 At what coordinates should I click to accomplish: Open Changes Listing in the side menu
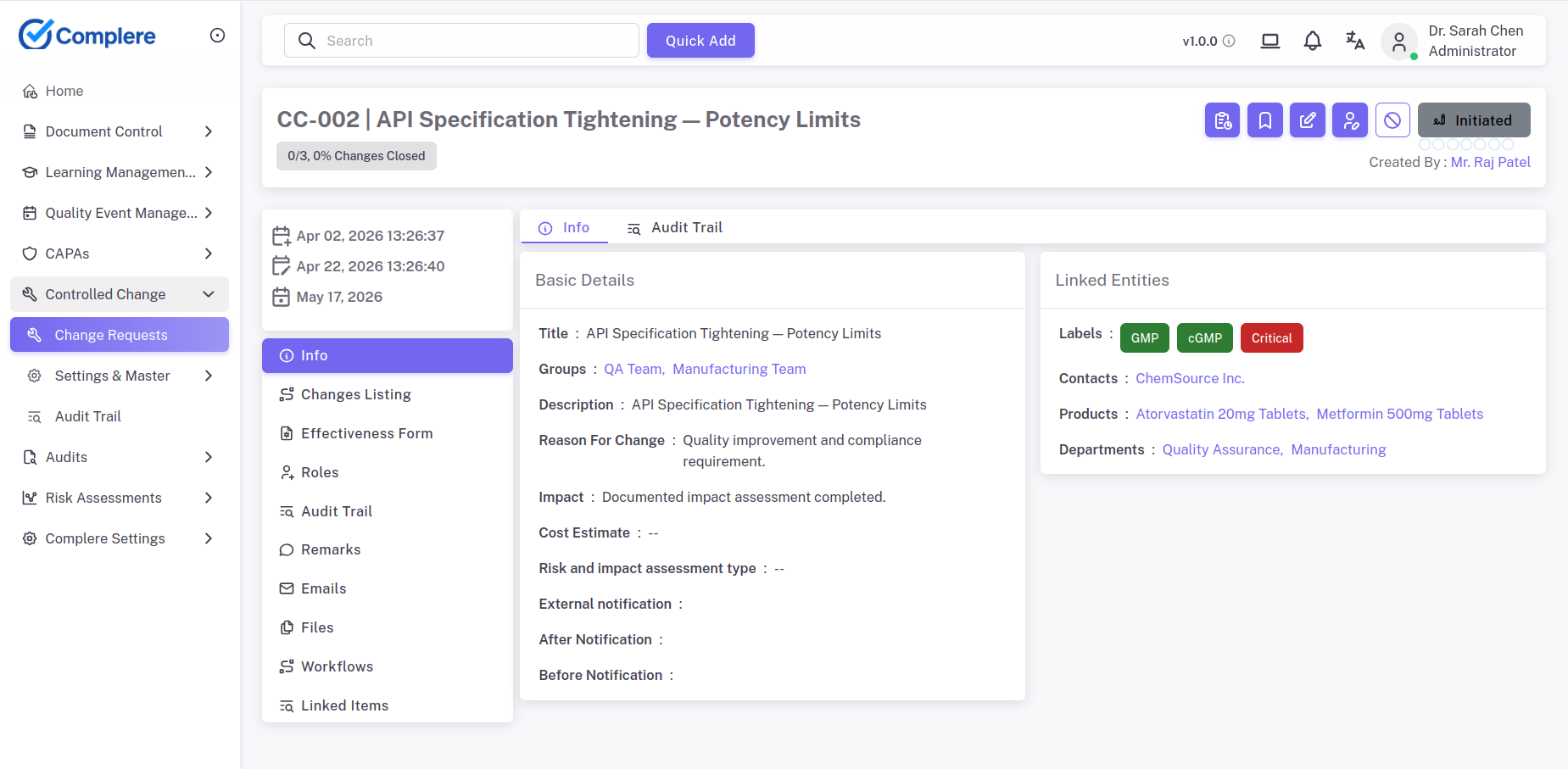355,394
